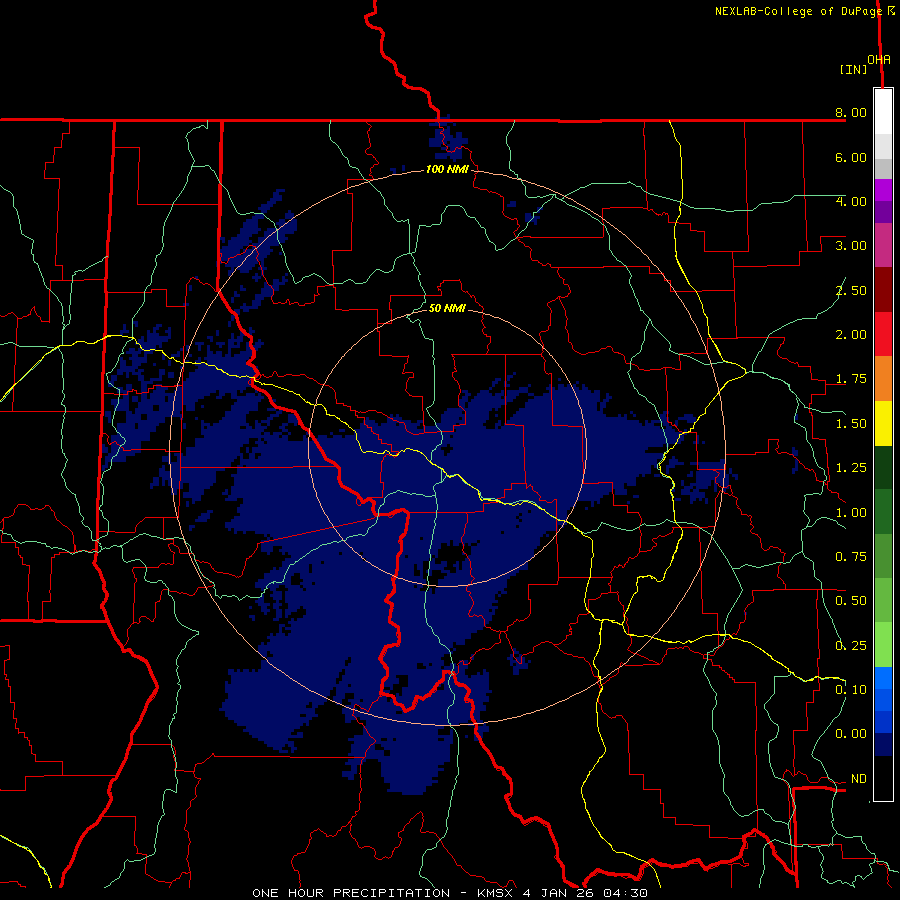Click the 1.75 legend value

851,379
